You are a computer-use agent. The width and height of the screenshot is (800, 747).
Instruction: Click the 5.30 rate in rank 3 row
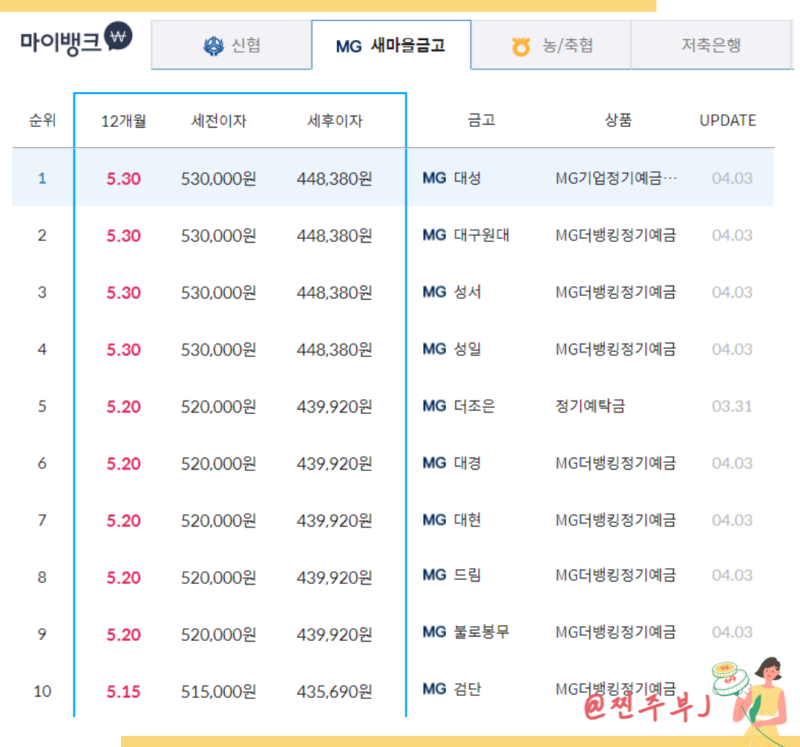coord(123,293)
